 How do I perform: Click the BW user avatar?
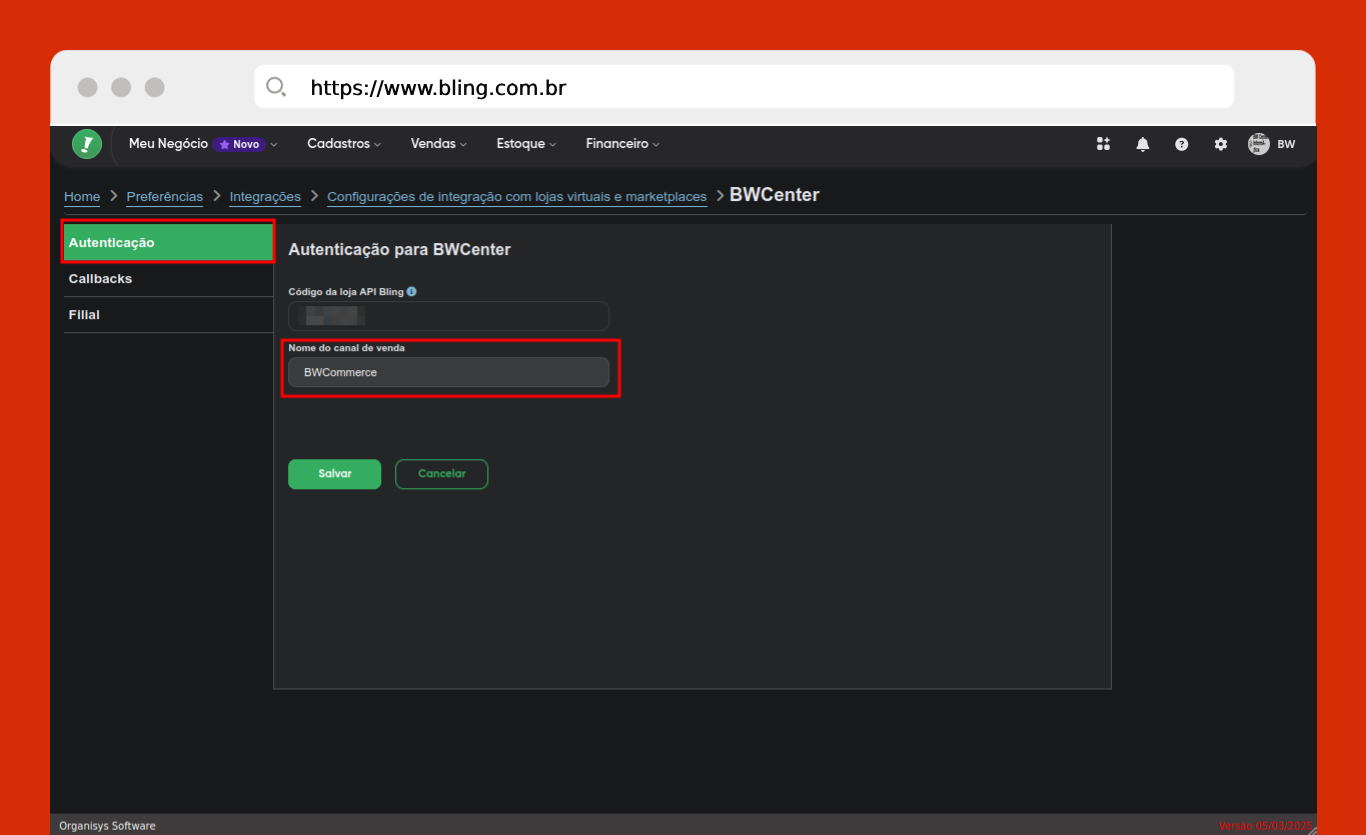pos(1258,144)
